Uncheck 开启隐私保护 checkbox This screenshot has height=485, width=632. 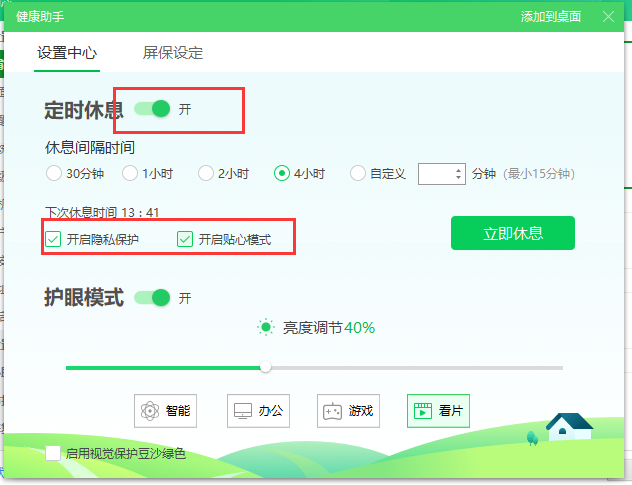(x=53, y=239)
